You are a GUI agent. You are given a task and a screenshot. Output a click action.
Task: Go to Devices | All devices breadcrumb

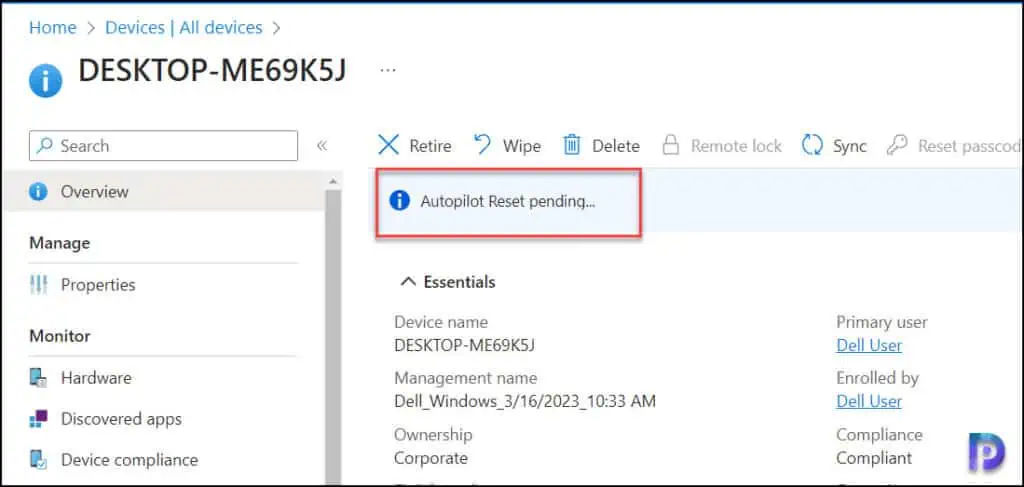[x=184, y=27]
